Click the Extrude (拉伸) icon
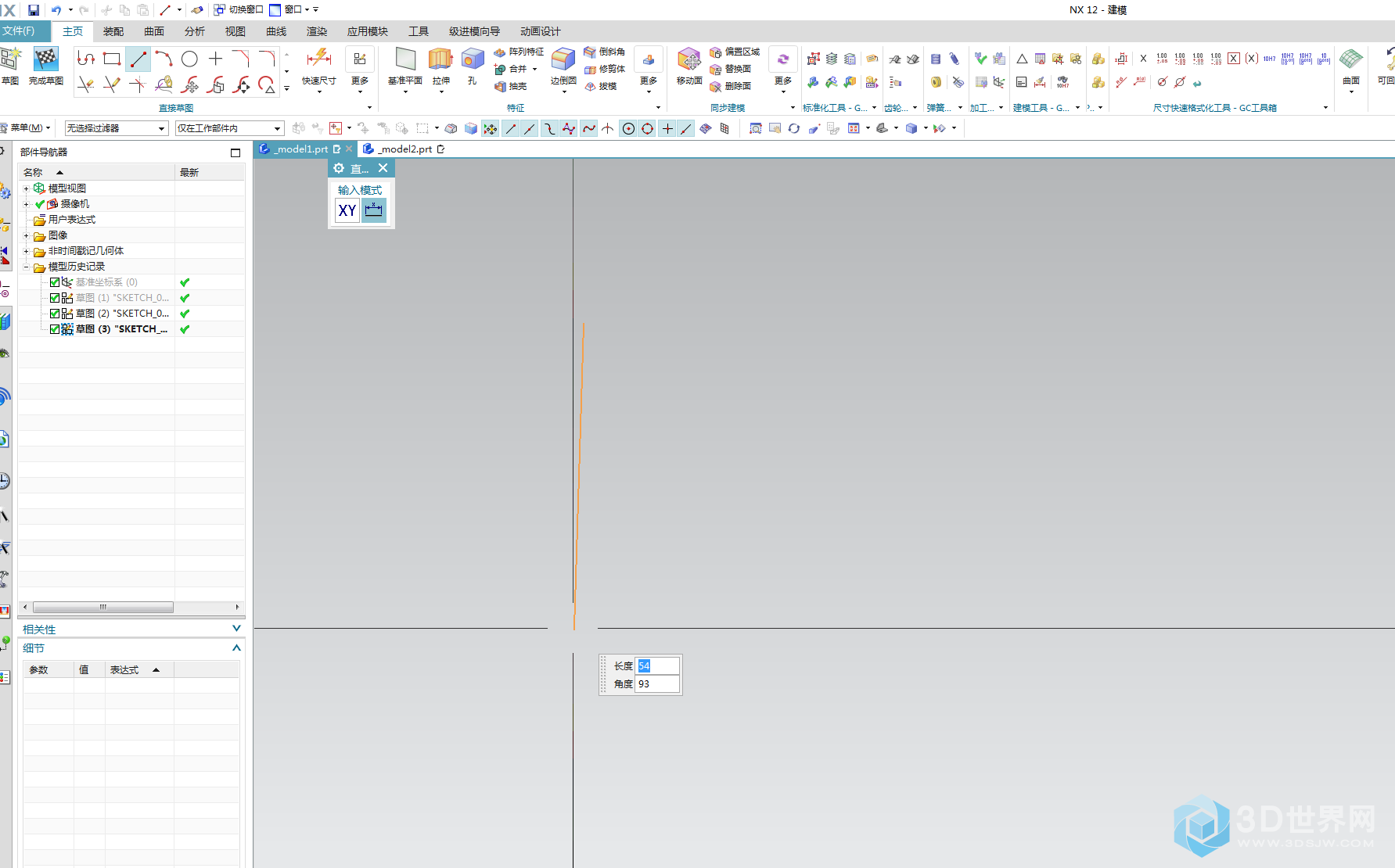 440,59
